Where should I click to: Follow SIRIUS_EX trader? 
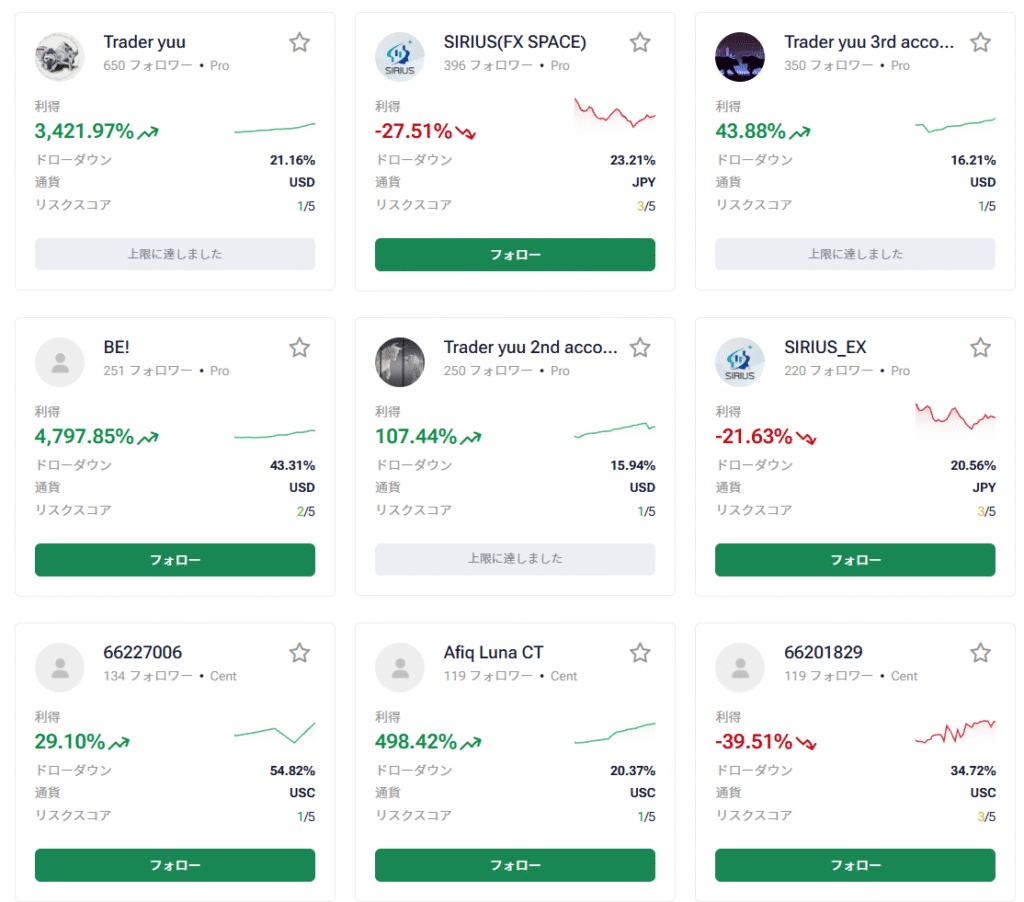(855, 560)
